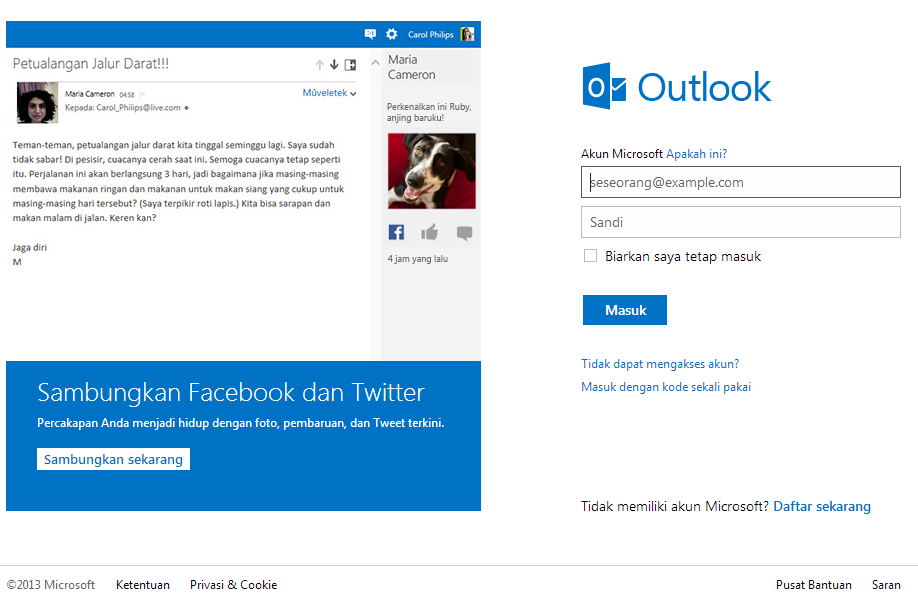This screenshot has height=601, width=918.
Task: Open Privasi & Cookie footer link
Action: 234,585
